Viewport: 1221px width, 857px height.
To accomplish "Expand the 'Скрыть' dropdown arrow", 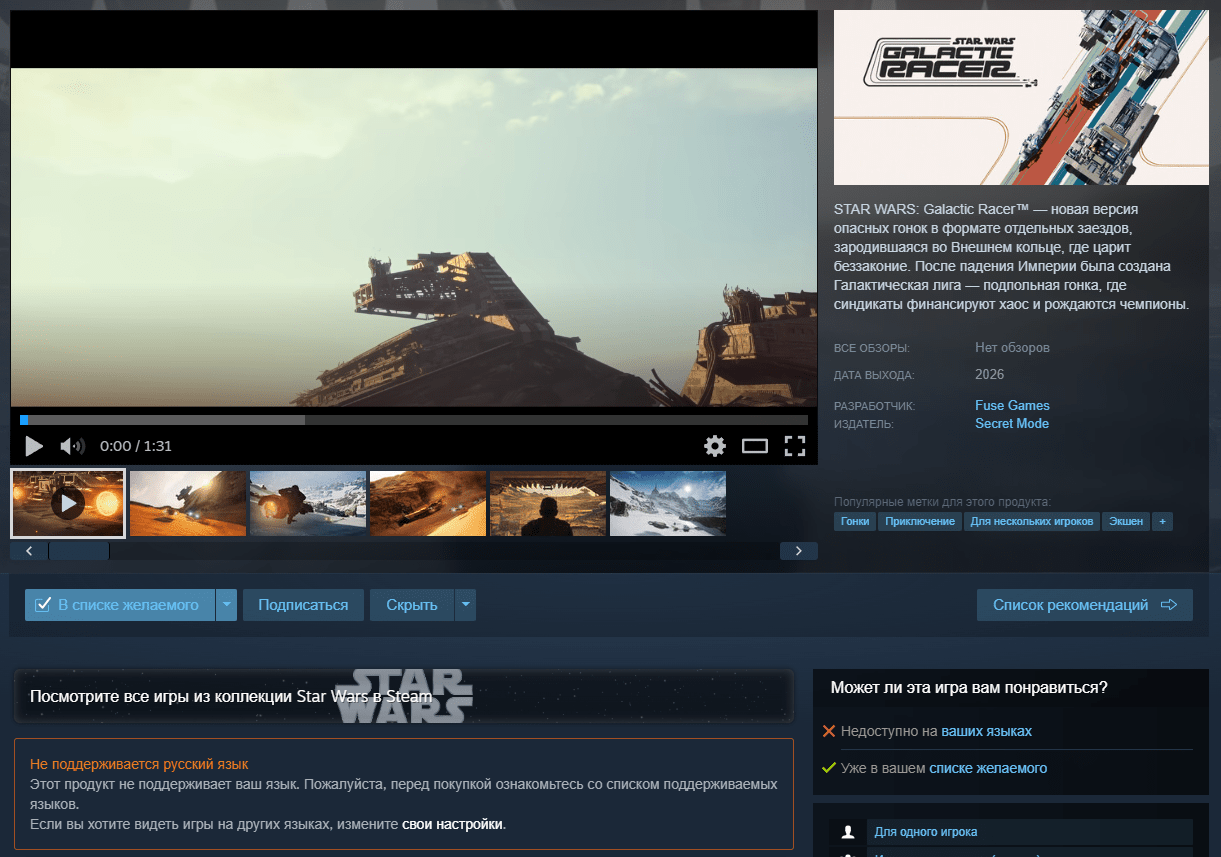I will (x=465, y=605).
